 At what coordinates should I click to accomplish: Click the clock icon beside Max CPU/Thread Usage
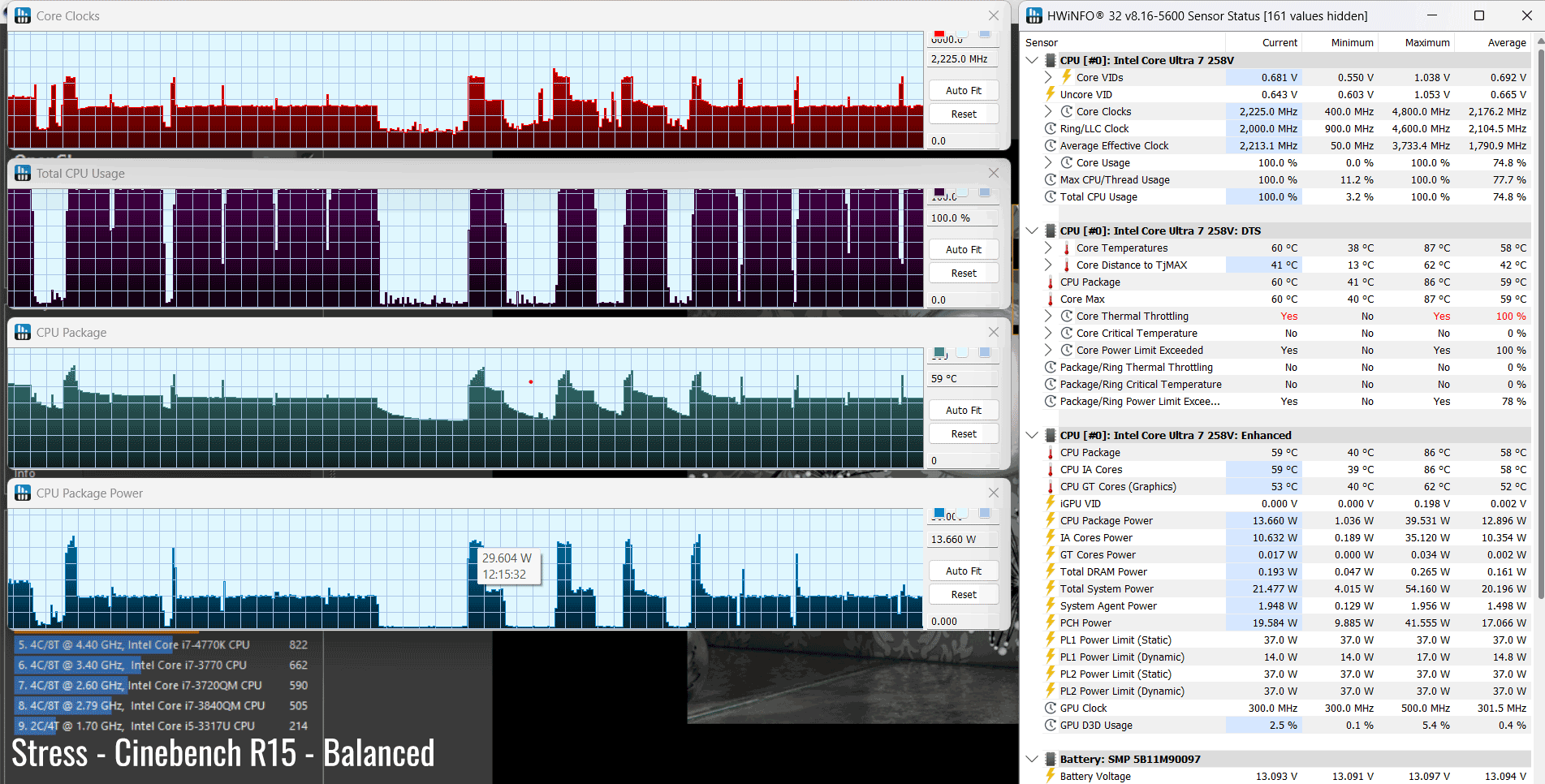[x=1051, y=179]
